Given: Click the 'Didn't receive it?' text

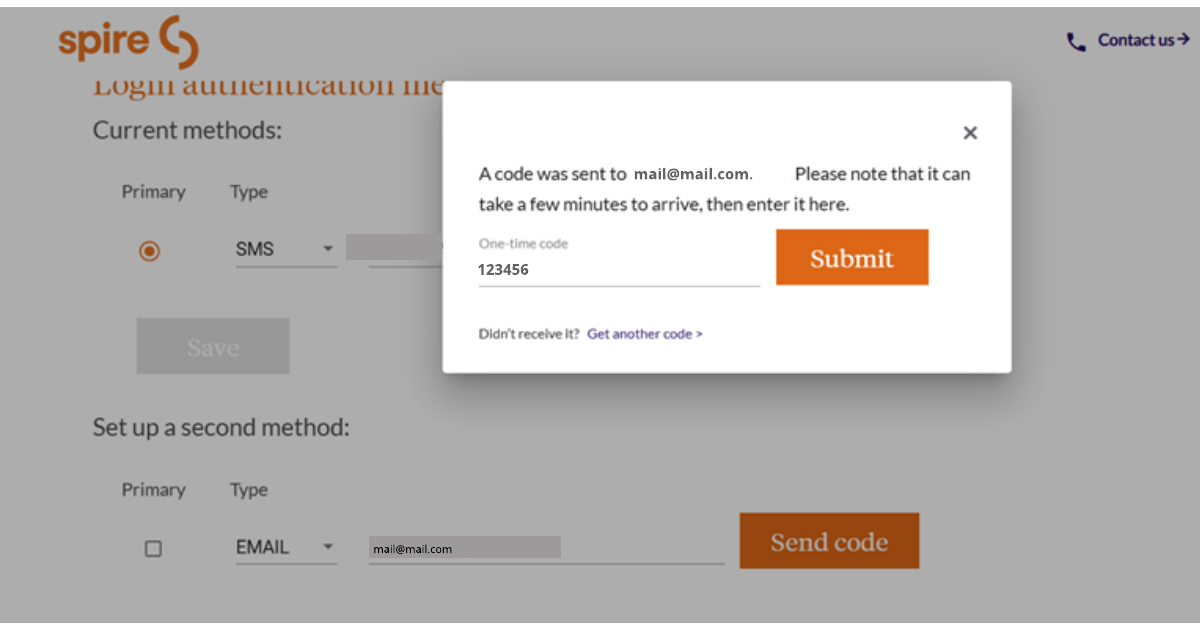Looking at the screenshot, I should click(x=529, y=334).
